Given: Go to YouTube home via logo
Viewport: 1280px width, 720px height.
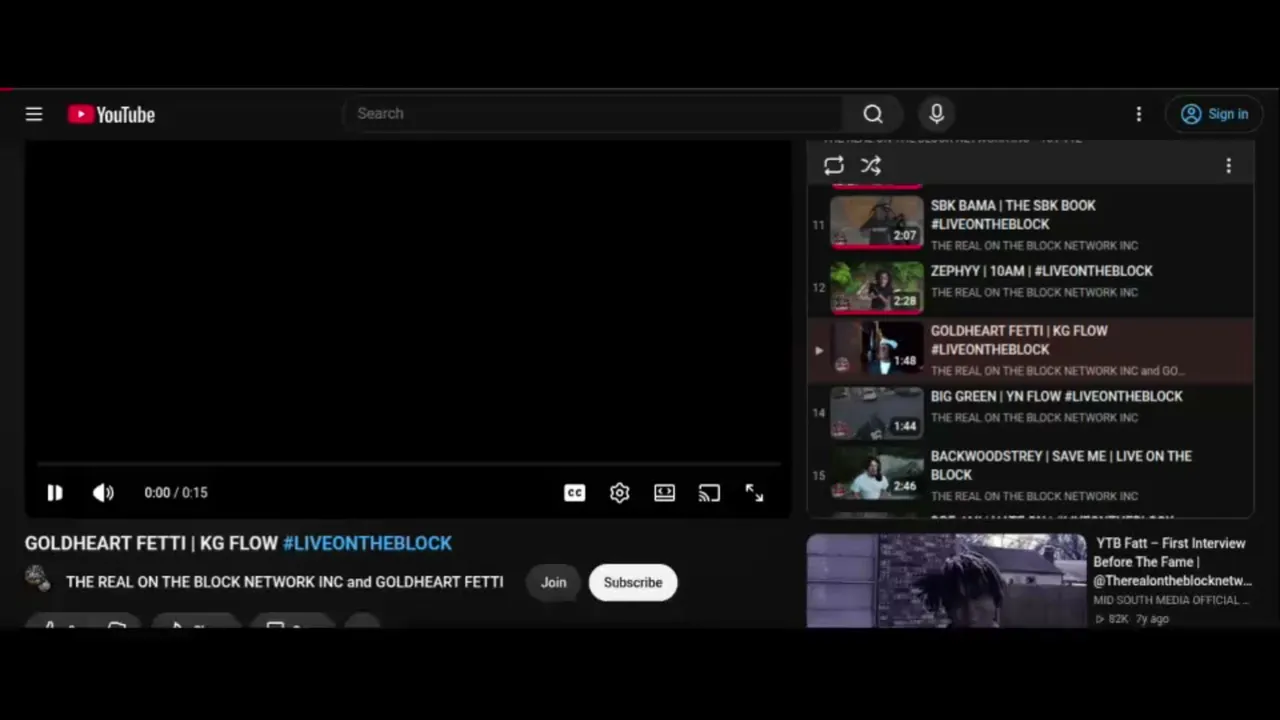Looking at the screenshot, I should click(111, 114).
